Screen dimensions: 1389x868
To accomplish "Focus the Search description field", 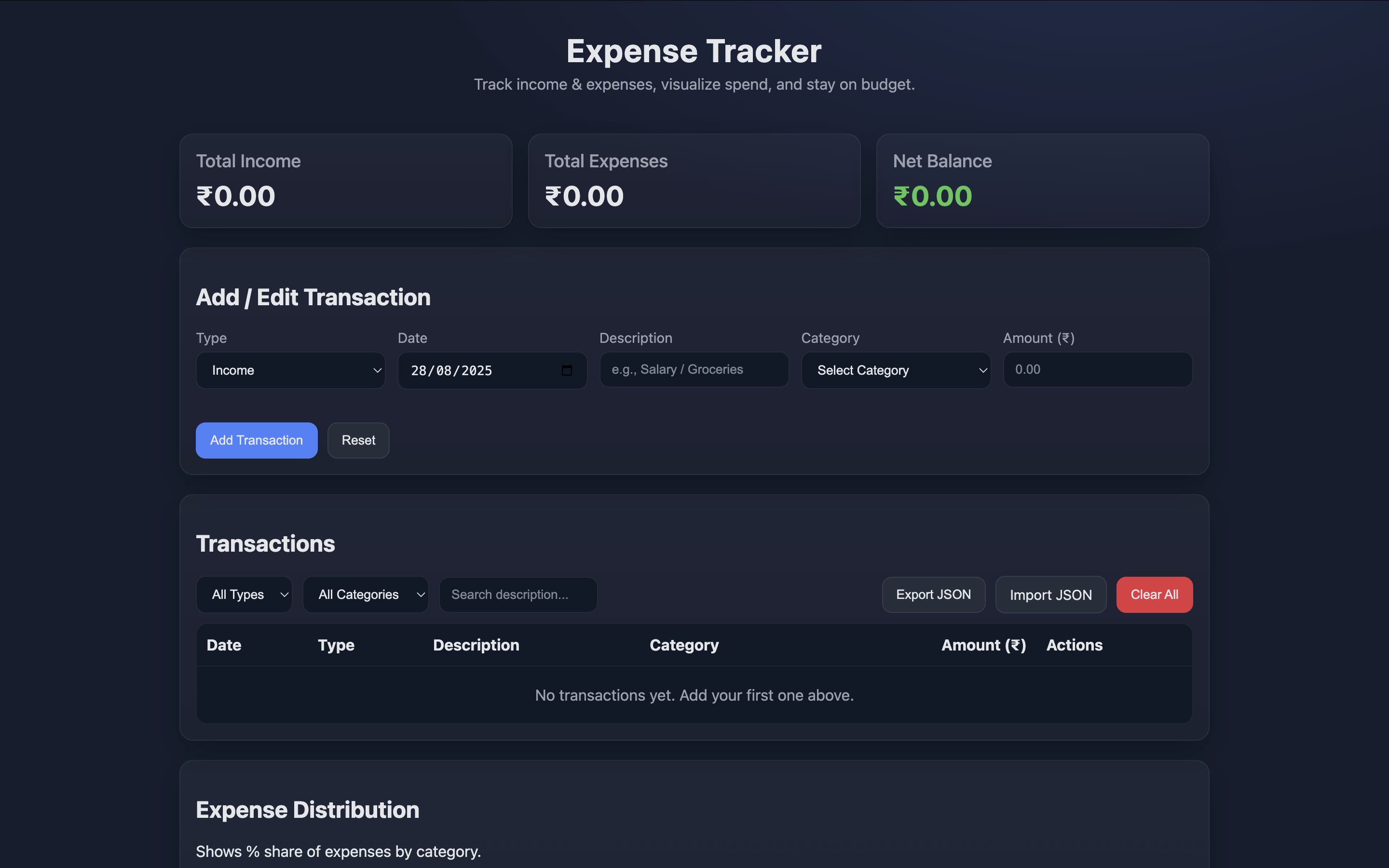I will point(517,595).
